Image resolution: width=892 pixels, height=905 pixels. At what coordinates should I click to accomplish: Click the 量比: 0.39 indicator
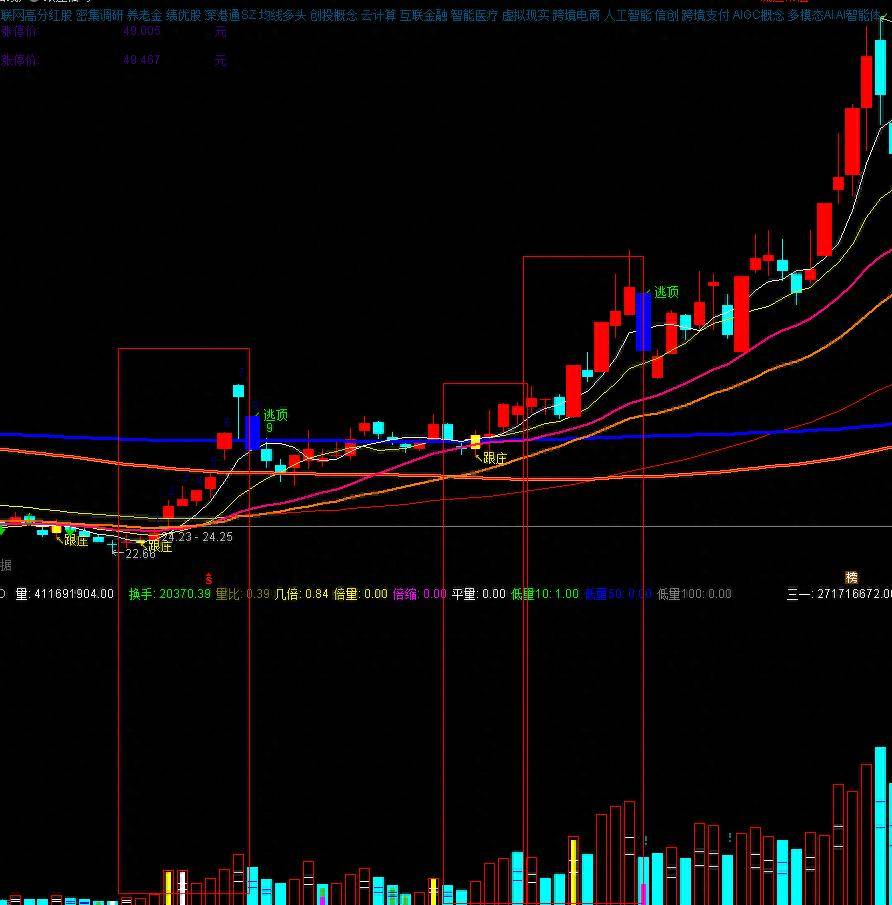pyautogui.click(x=242, y=594)
